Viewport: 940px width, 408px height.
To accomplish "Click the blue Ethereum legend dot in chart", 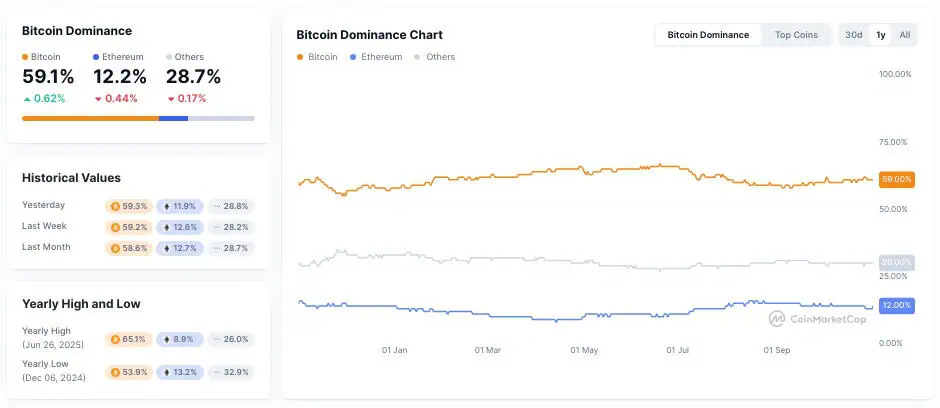I will coord(353,57).
